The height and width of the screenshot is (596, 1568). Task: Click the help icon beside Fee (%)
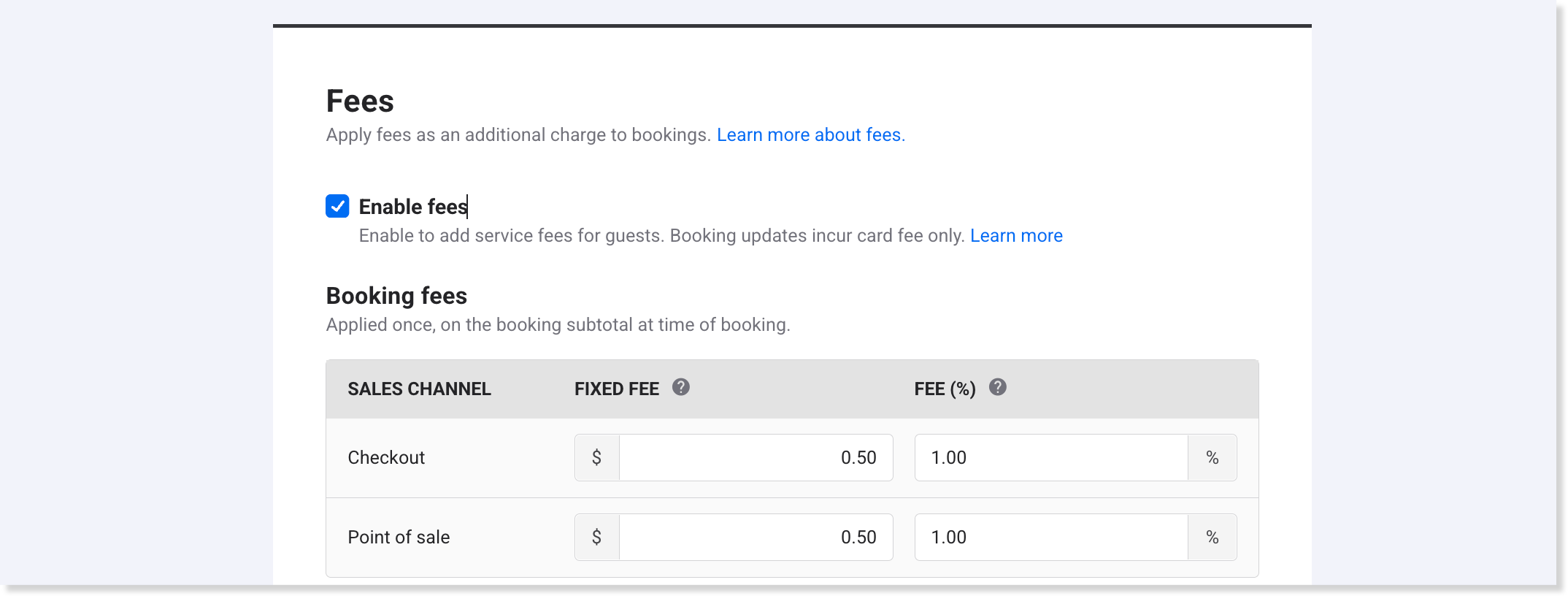997,387
